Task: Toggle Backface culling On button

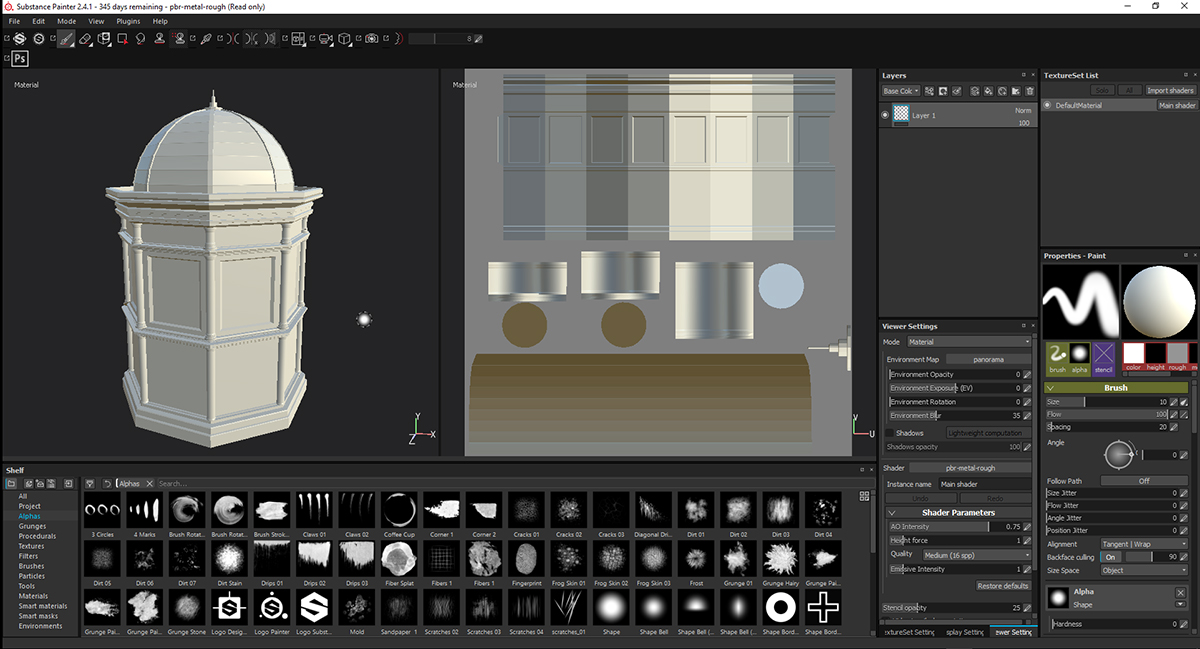Action: click(1111, 557)
